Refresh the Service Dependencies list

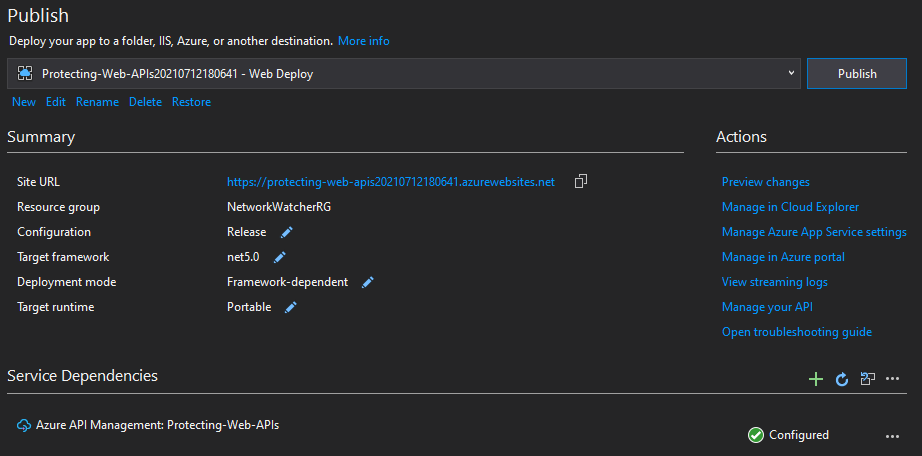842,379
